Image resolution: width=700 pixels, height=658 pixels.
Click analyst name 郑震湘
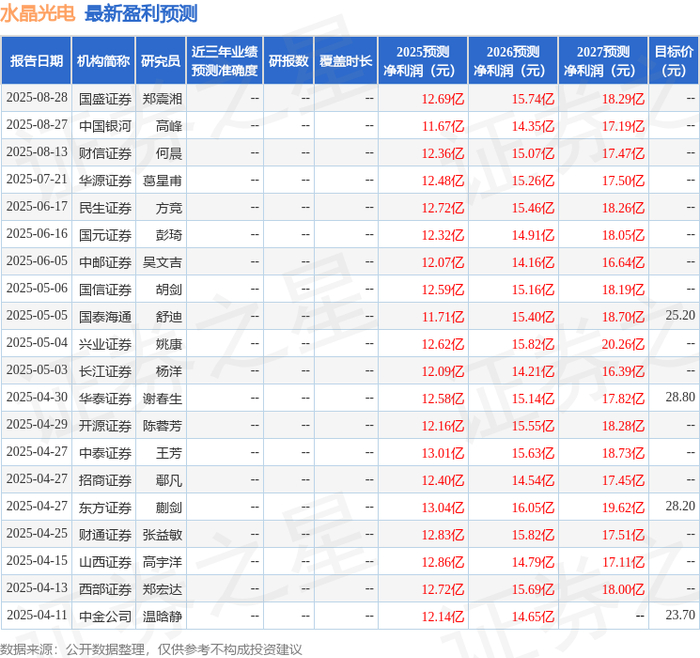(162, 99)
